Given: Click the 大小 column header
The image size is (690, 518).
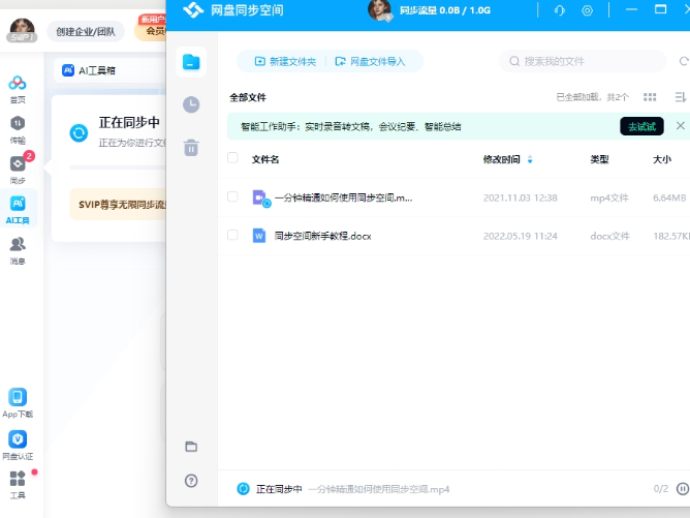Looking at the screenshot, I should [x=662, y=159].
